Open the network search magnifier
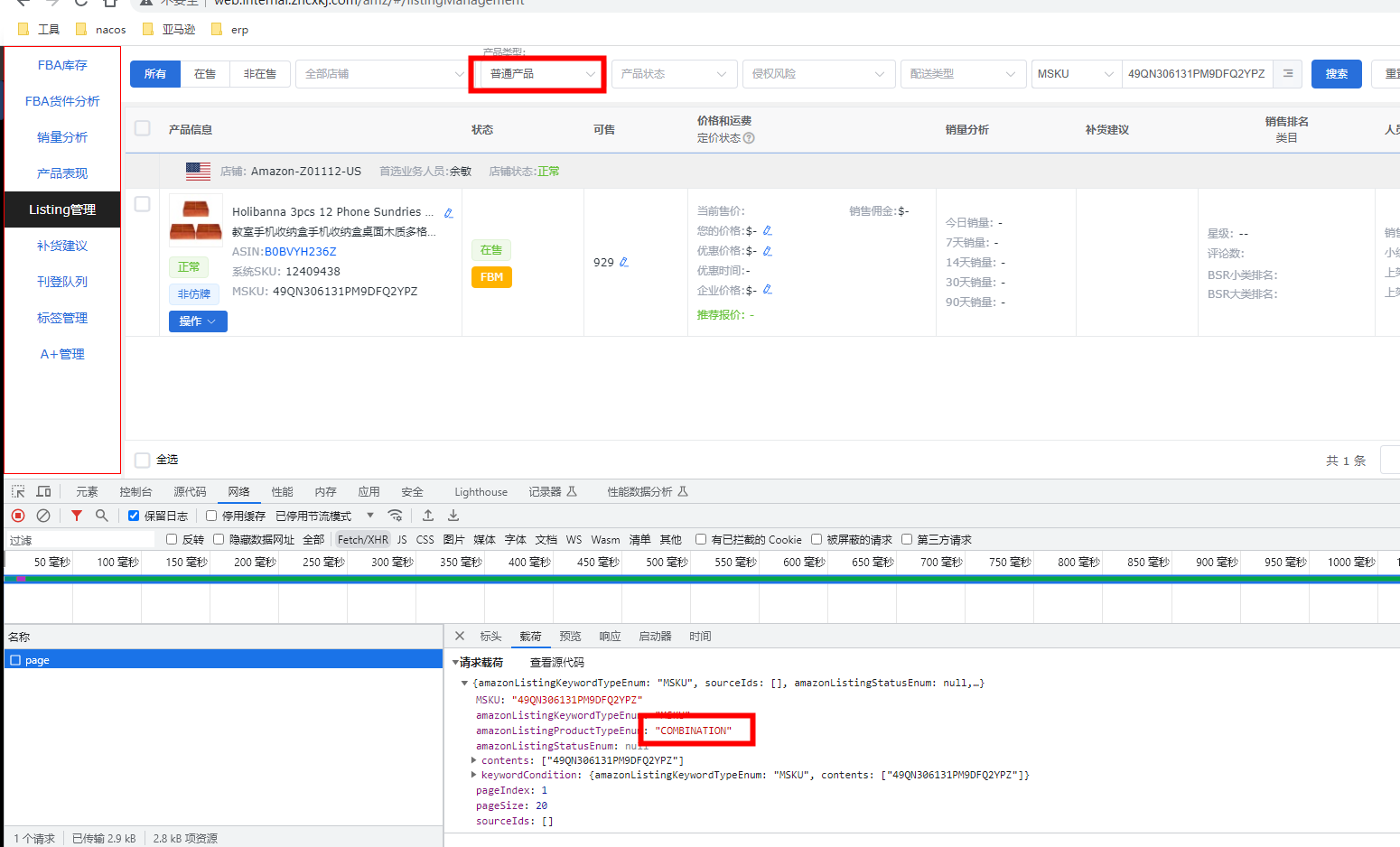The image size is (1400, 847). pos(102,516)
